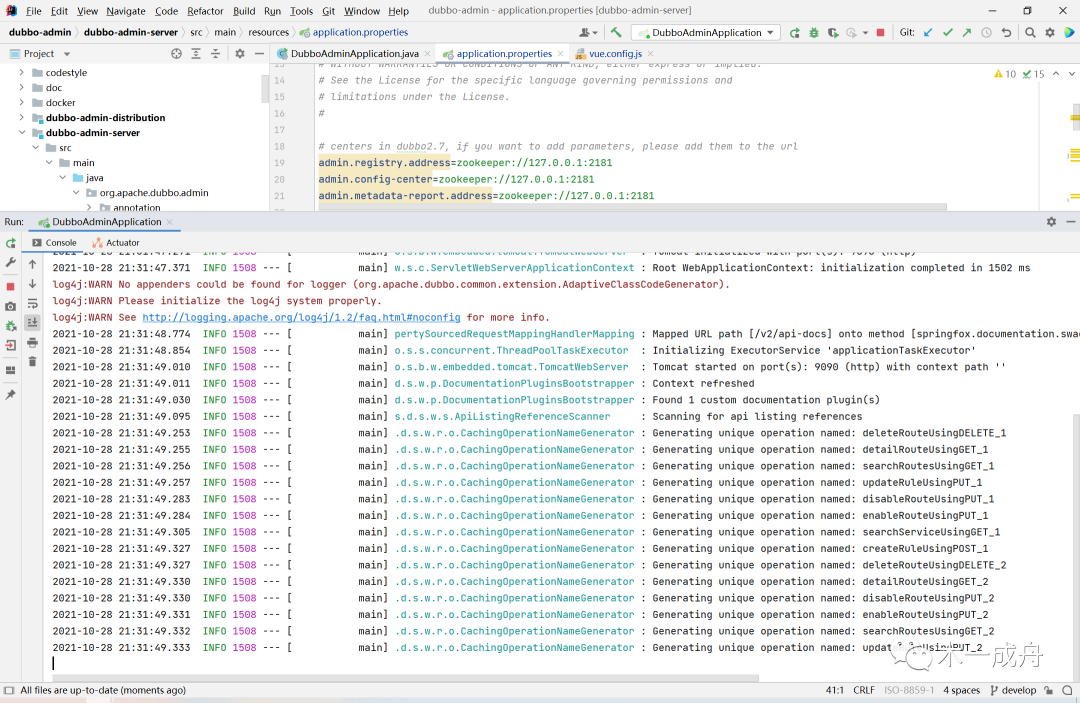
Task: Dump threads with the camera icon
Action: coord(10,306)
